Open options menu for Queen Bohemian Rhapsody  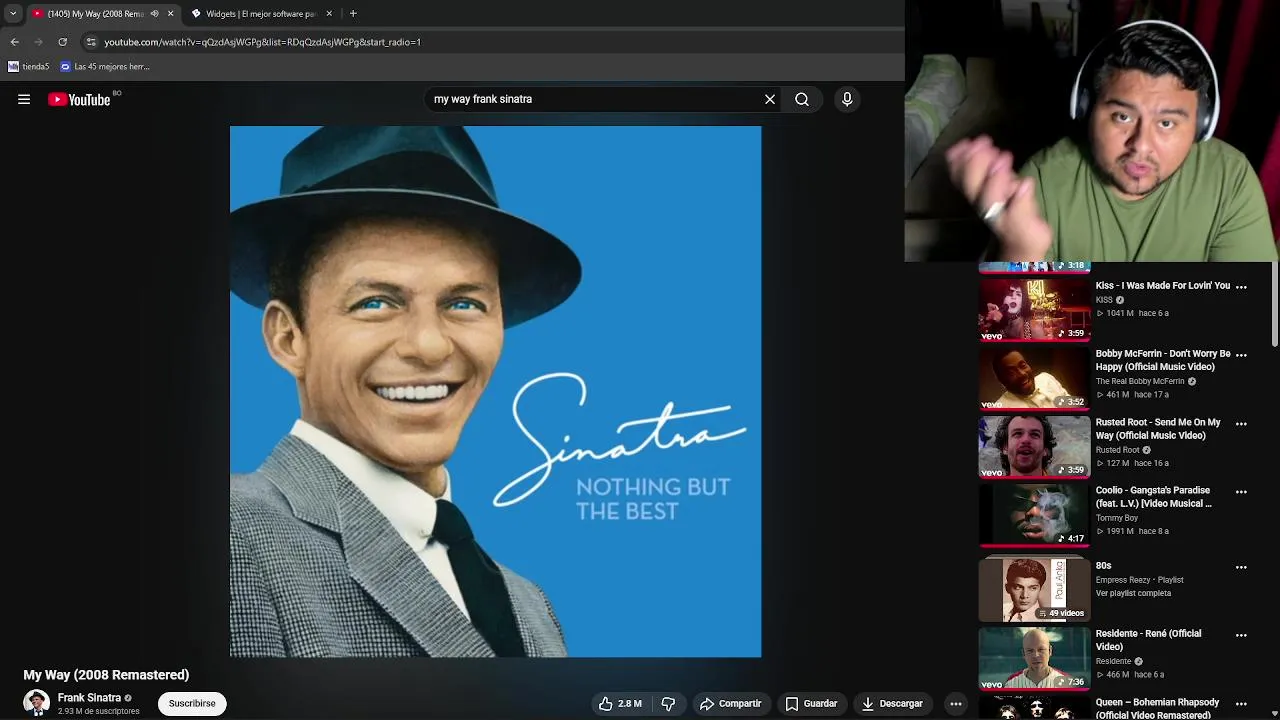[x=1241, y=704]
